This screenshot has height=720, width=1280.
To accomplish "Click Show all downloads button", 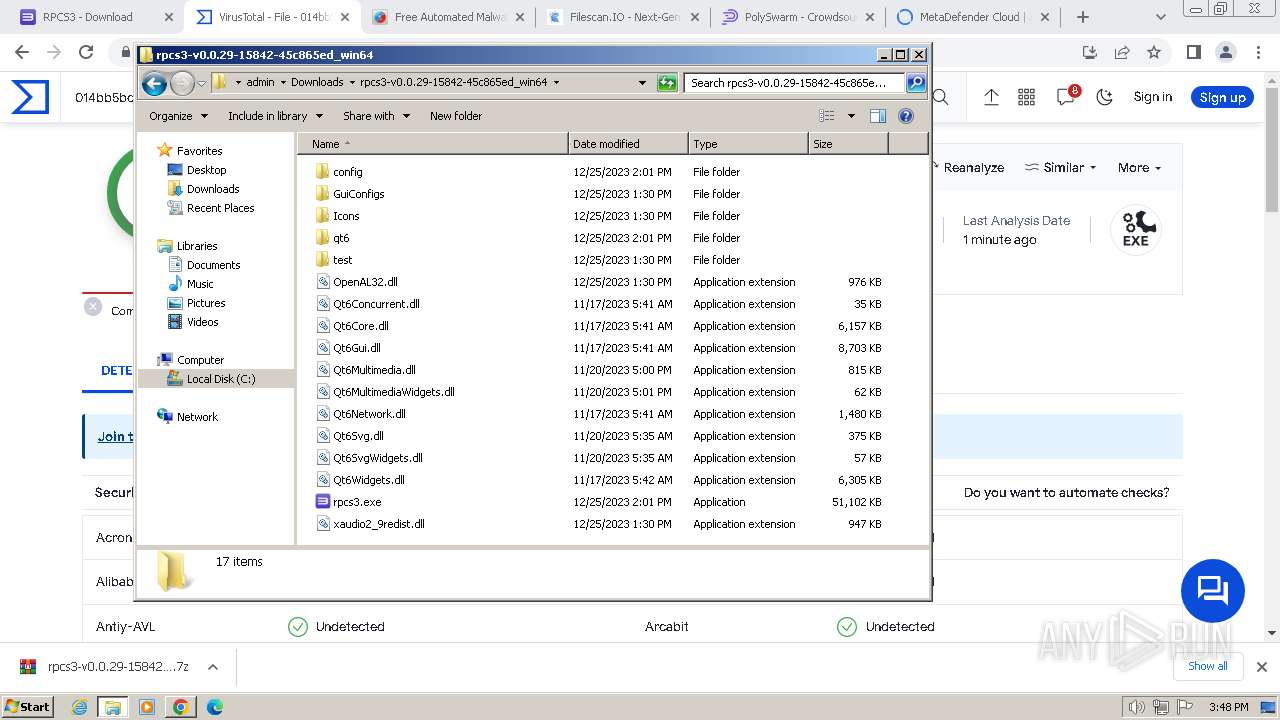I will [x=1208, y=666].
